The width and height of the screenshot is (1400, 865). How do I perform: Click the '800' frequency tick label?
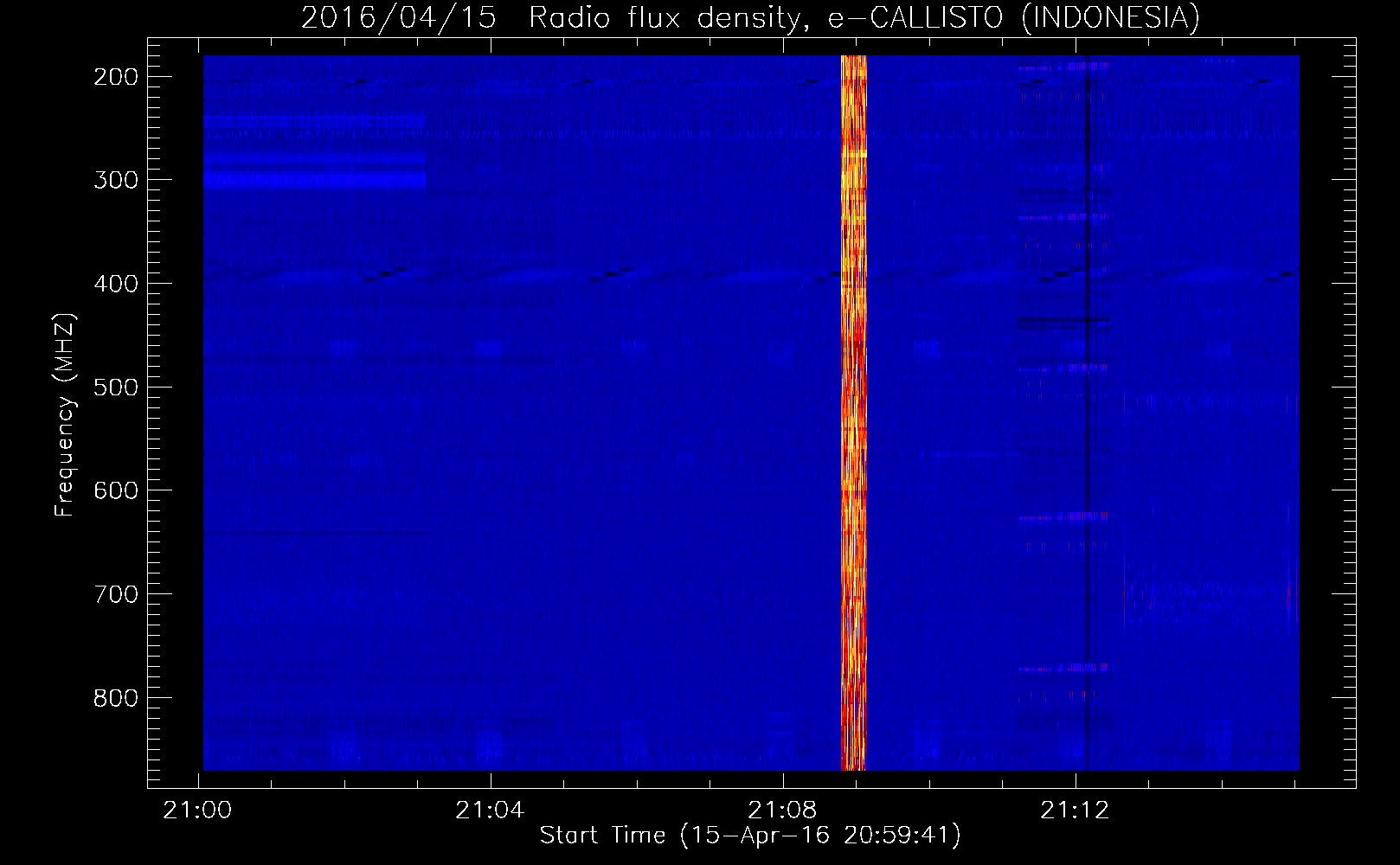[x=115, y=697]
